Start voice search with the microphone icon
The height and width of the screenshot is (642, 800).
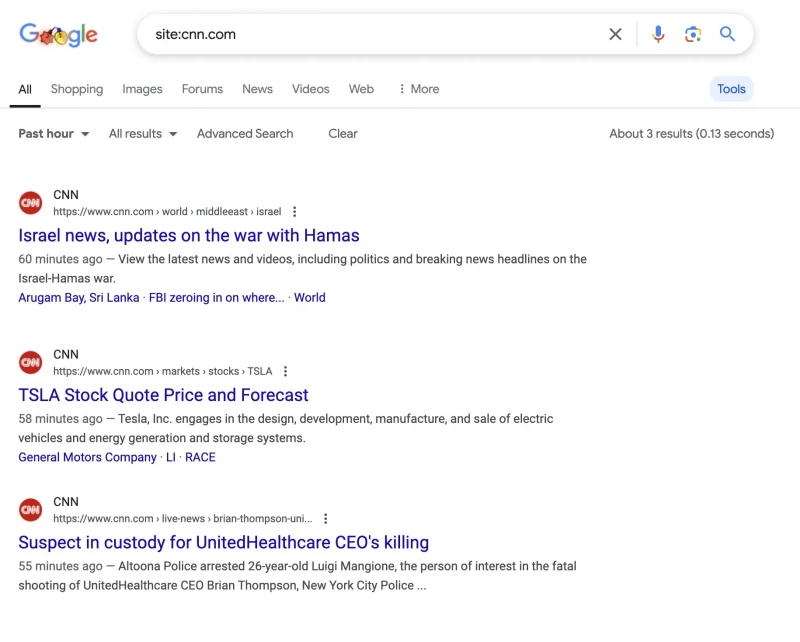[x=658, y=34]
